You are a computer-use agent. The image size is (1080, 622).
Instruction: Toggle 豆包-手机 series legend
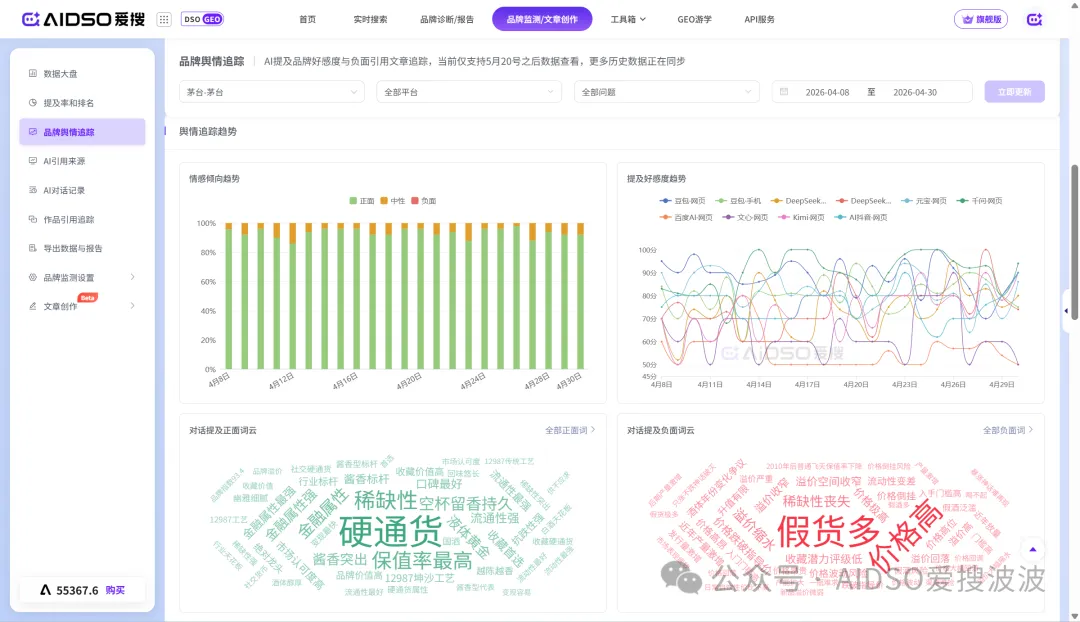coord(738,201)
